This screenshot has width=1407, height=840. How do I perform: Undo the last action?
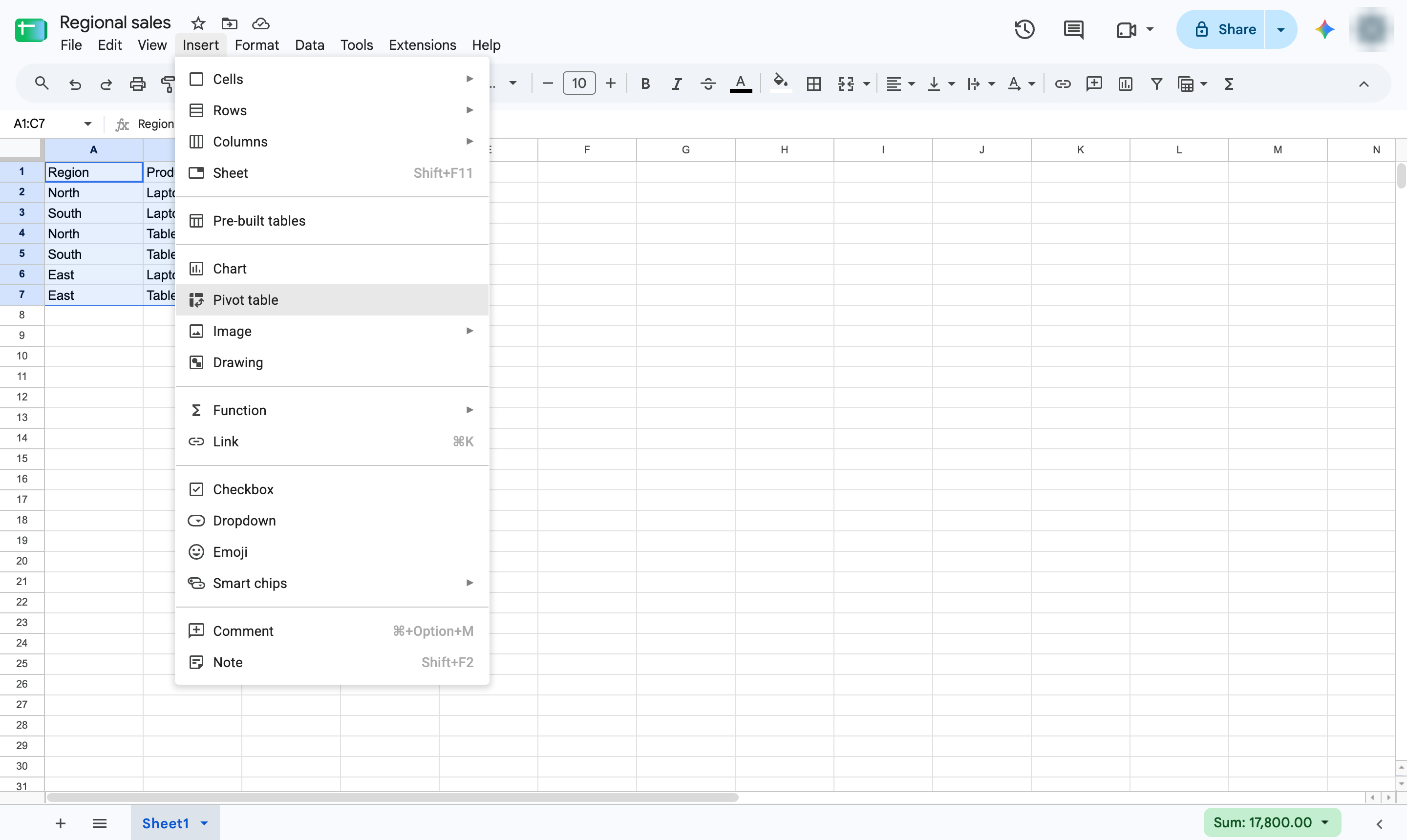(x=75, y=84)
